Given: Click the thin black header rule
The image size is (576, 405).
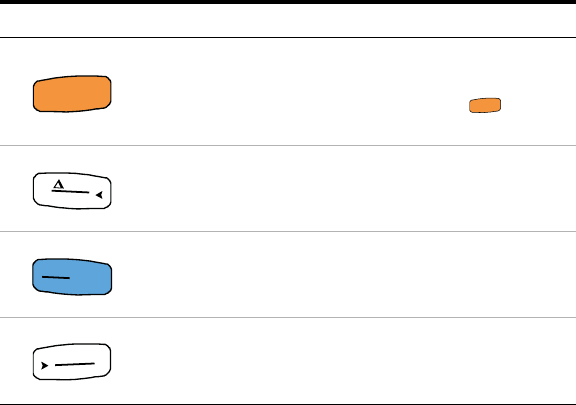Looking at the screenshot, I should [x=288, y=37].
